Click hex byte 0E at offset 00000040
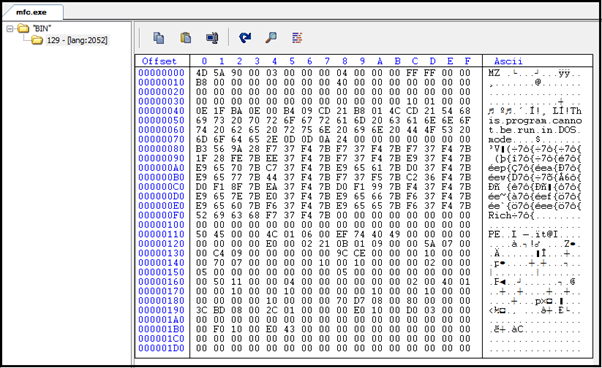The height and width of the screenshot is (368, 602). pos(202,111)
